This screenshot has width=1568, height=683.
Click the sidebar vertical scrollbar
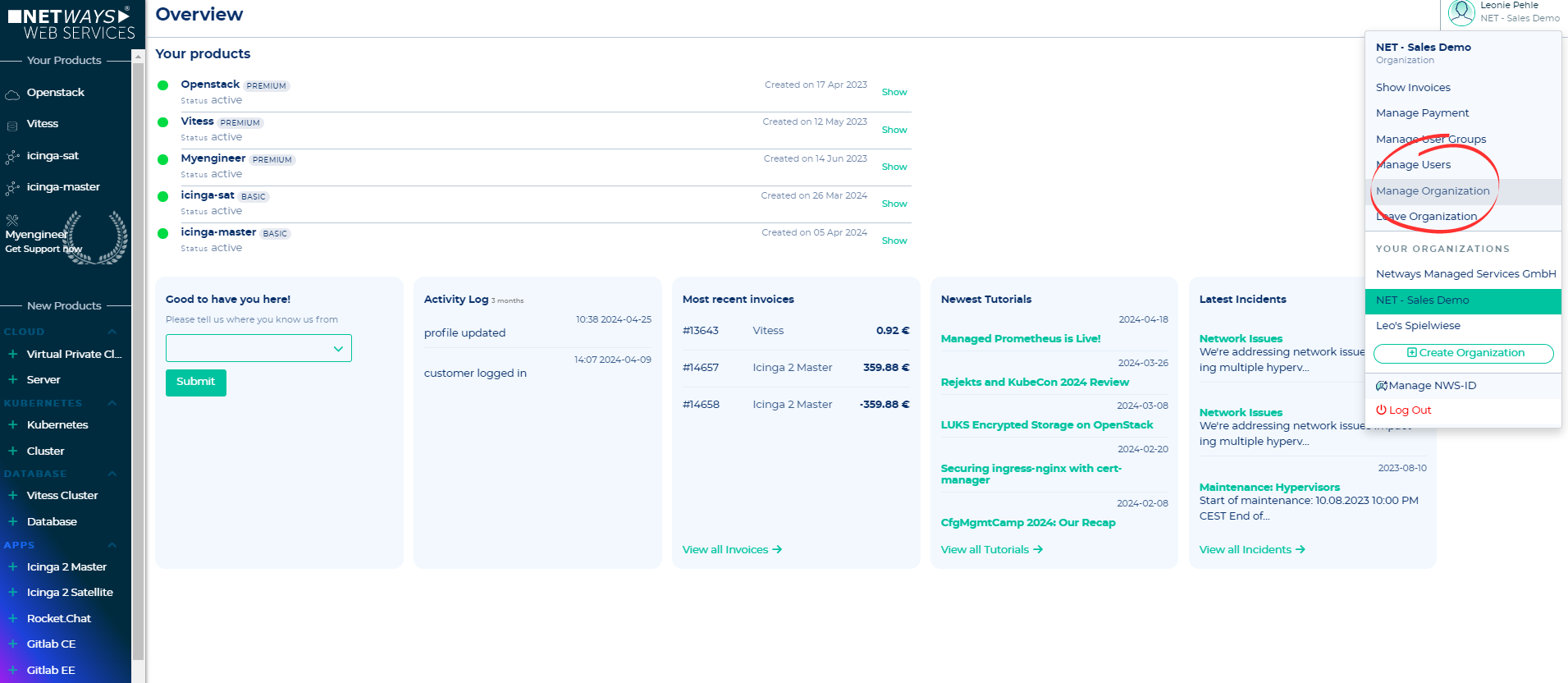(138, 361)
